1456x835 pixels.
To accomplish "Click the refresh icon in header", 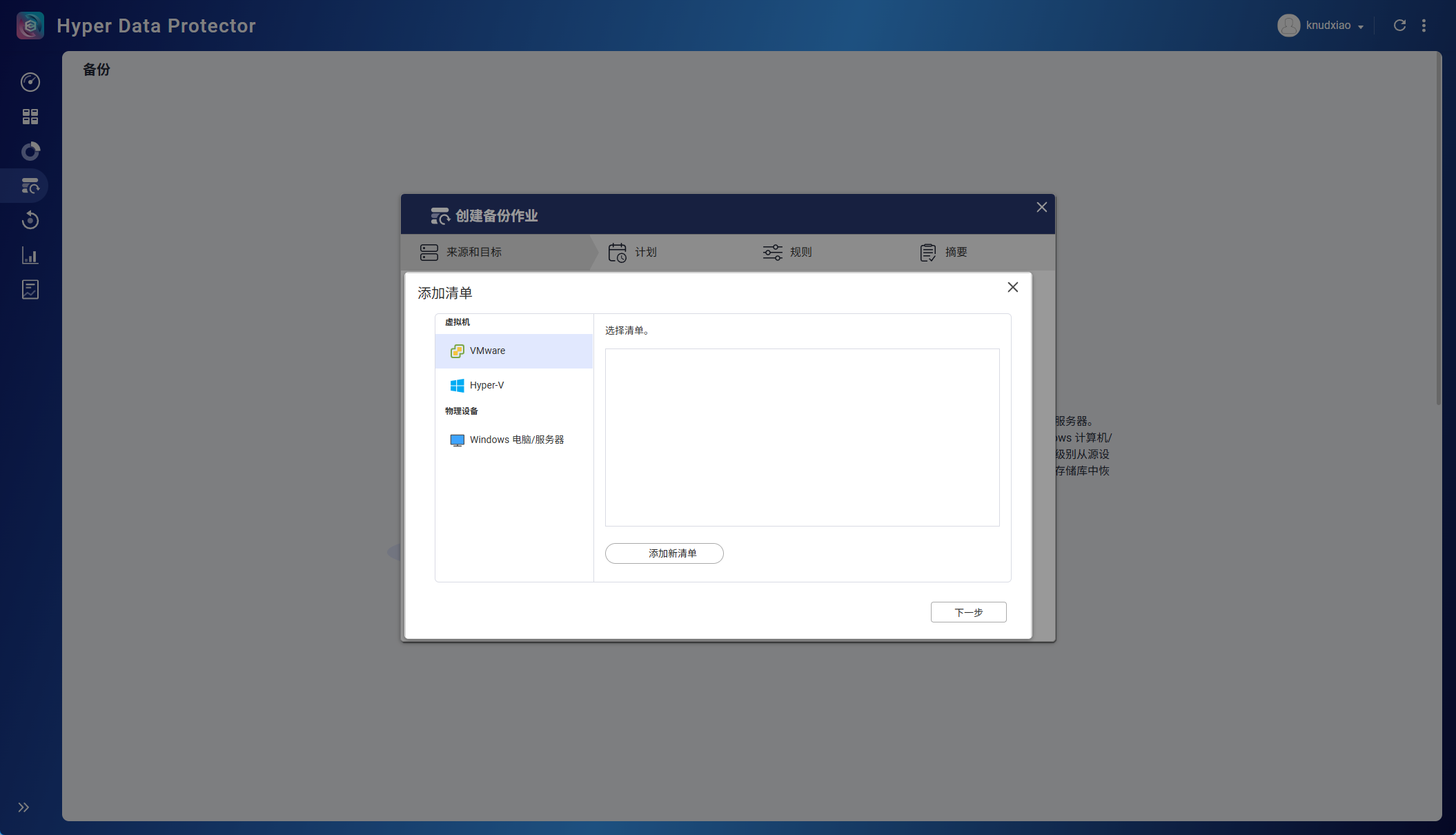I will click(x=1399, y=26).
